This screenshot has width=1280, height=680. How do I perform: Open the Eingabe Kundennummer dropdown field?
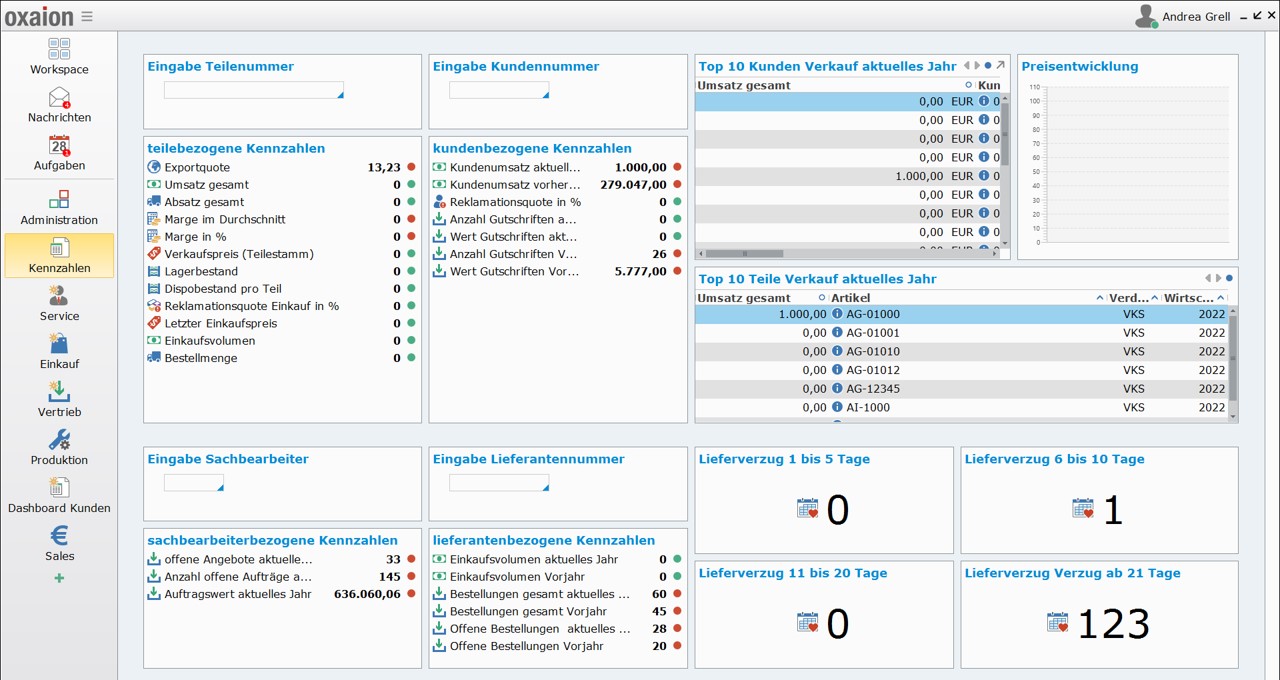(499, 90)
